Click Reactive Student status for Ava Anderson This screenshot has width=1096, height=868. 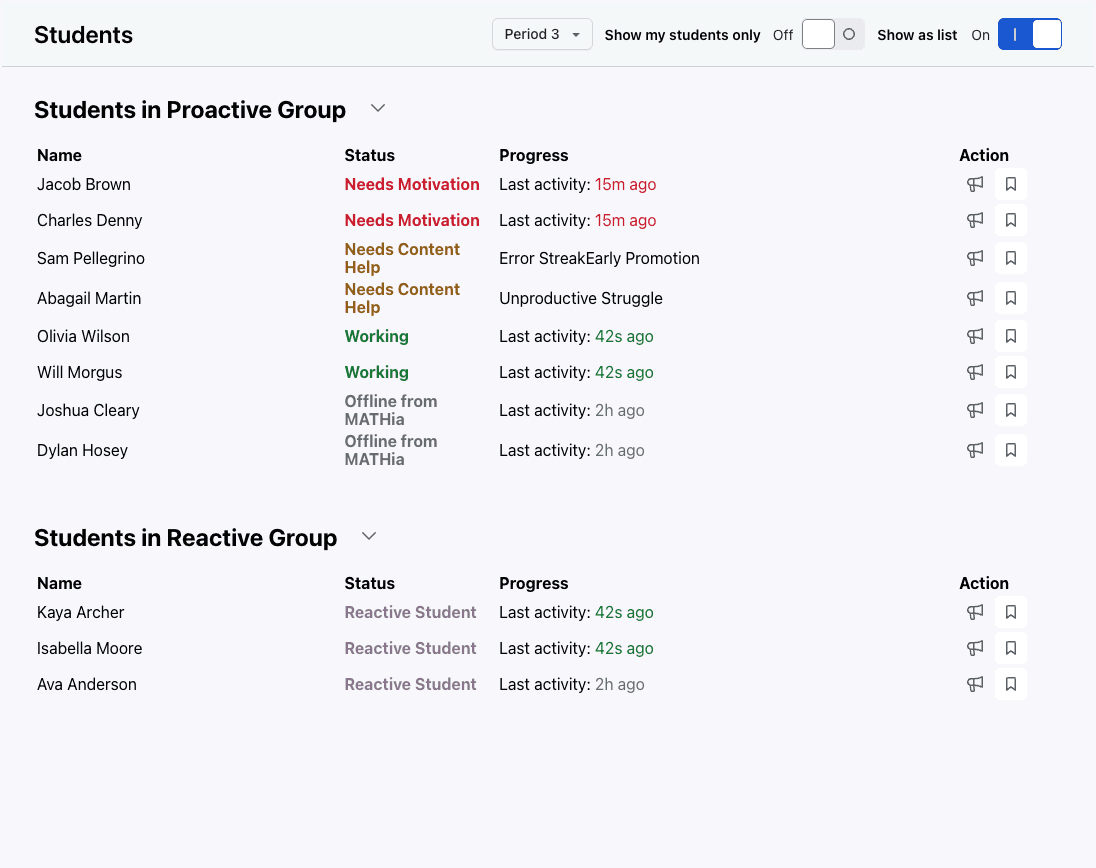click(x=410, y=684)
